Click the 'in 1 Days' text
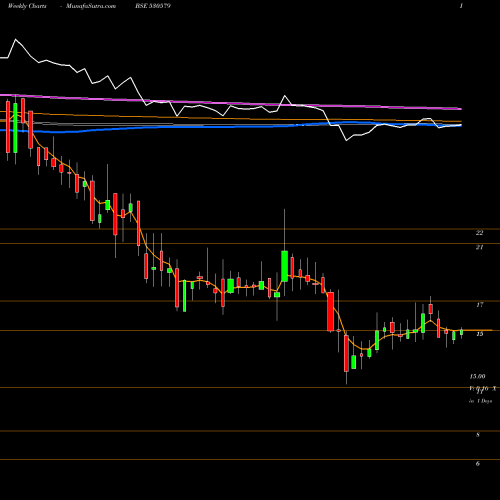The height and width of the screenshot is (500, 500). click(x=481, y=401)
